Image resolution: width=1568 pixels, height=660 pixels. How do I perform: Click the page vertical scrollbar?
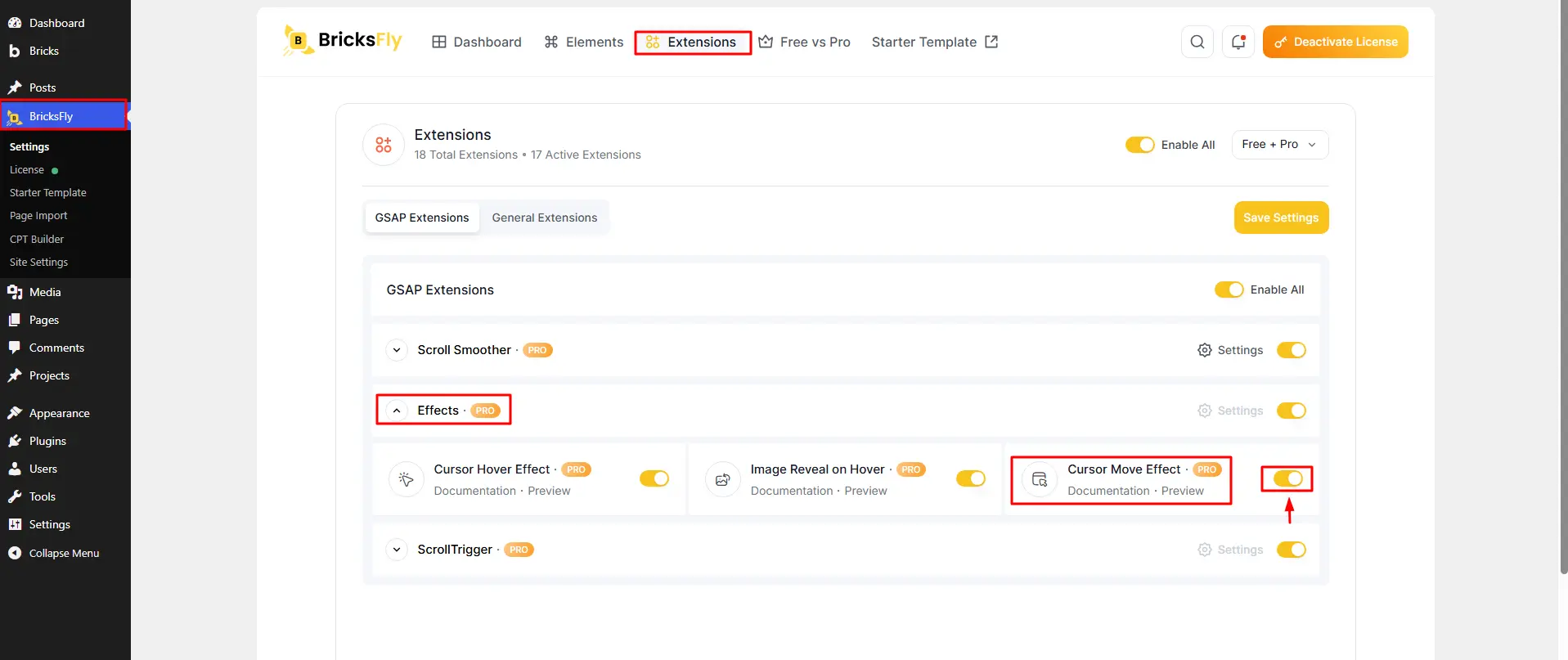coord(1564,286)
